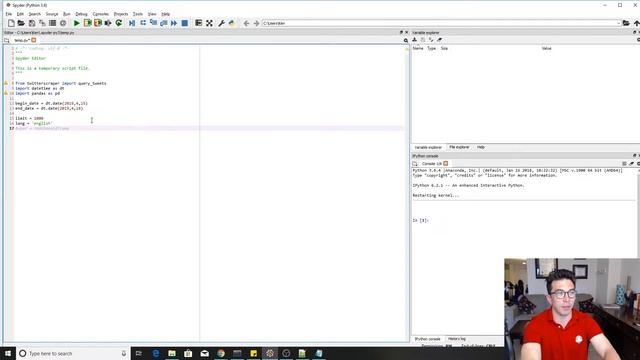Click the Create new cell (@) icon

[x=63, y=23]
